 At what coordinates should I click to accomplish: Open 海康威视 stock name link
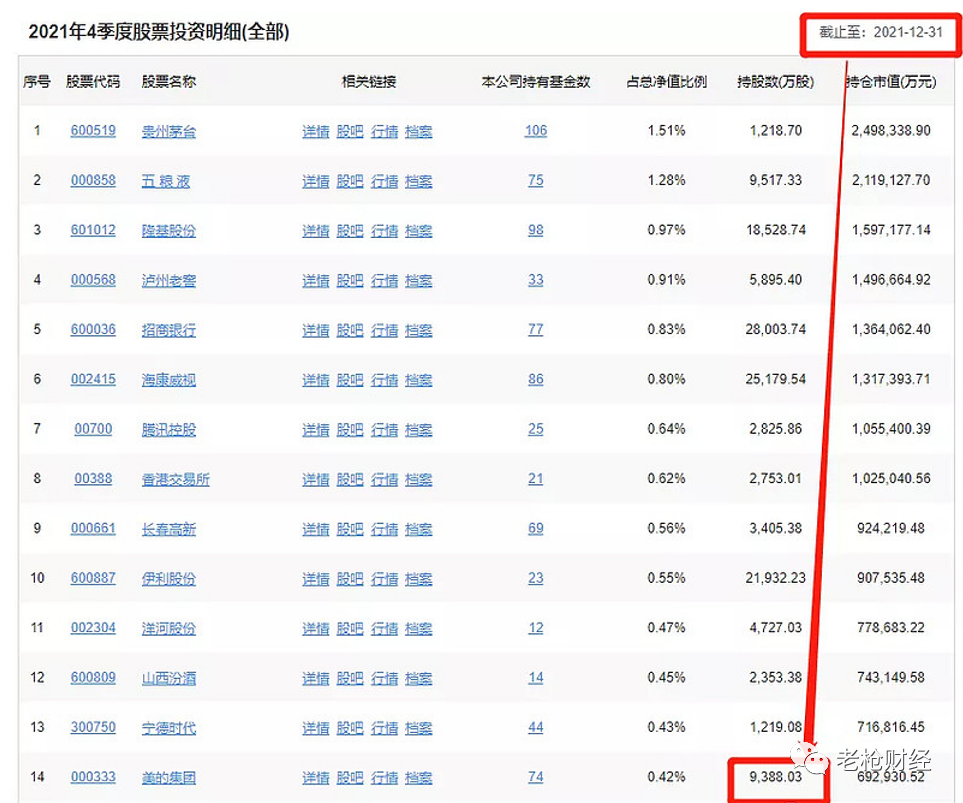(x=169, y=380)
